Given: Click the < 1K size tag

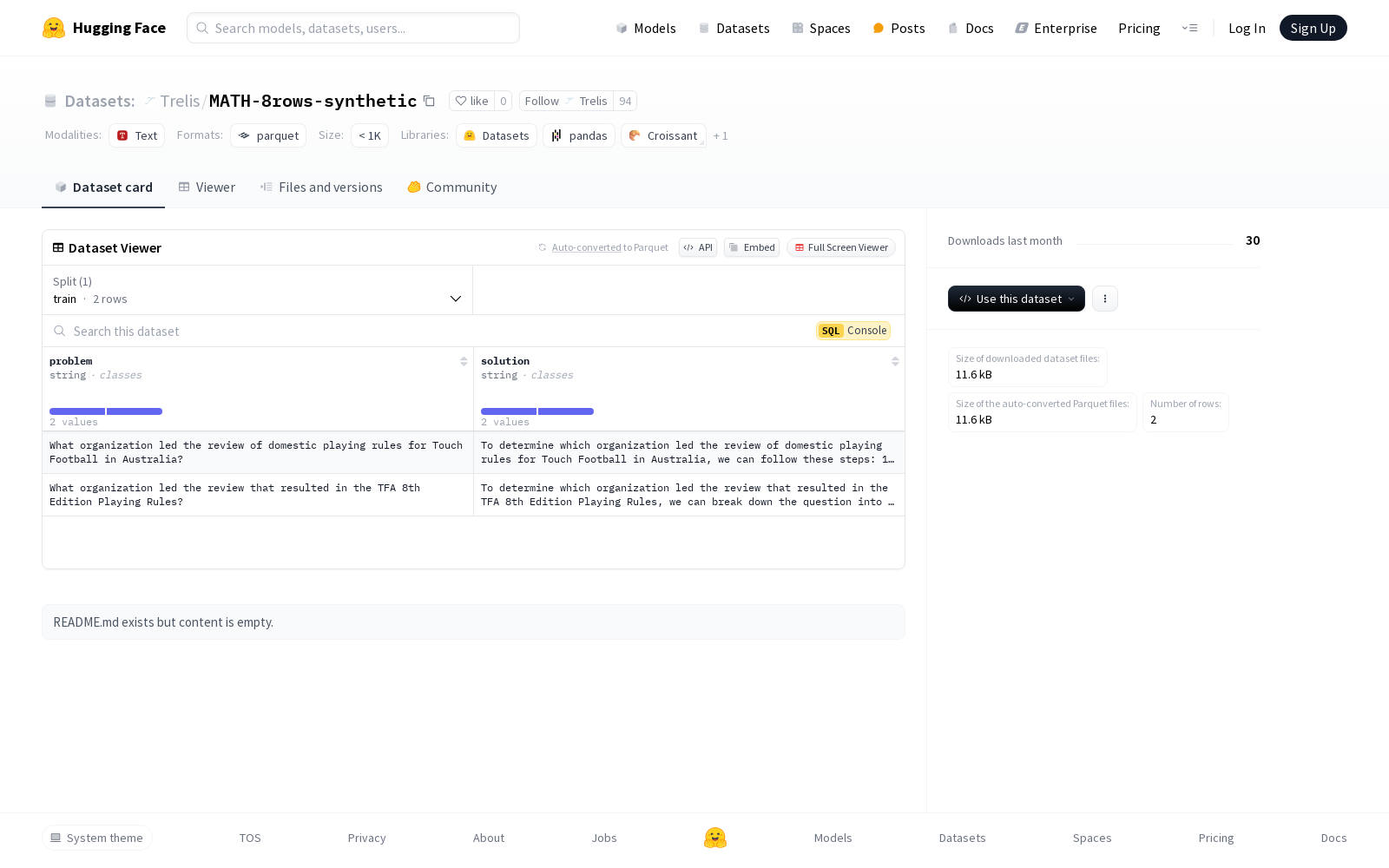Looking at the screenshot, I should pos(370,135).
